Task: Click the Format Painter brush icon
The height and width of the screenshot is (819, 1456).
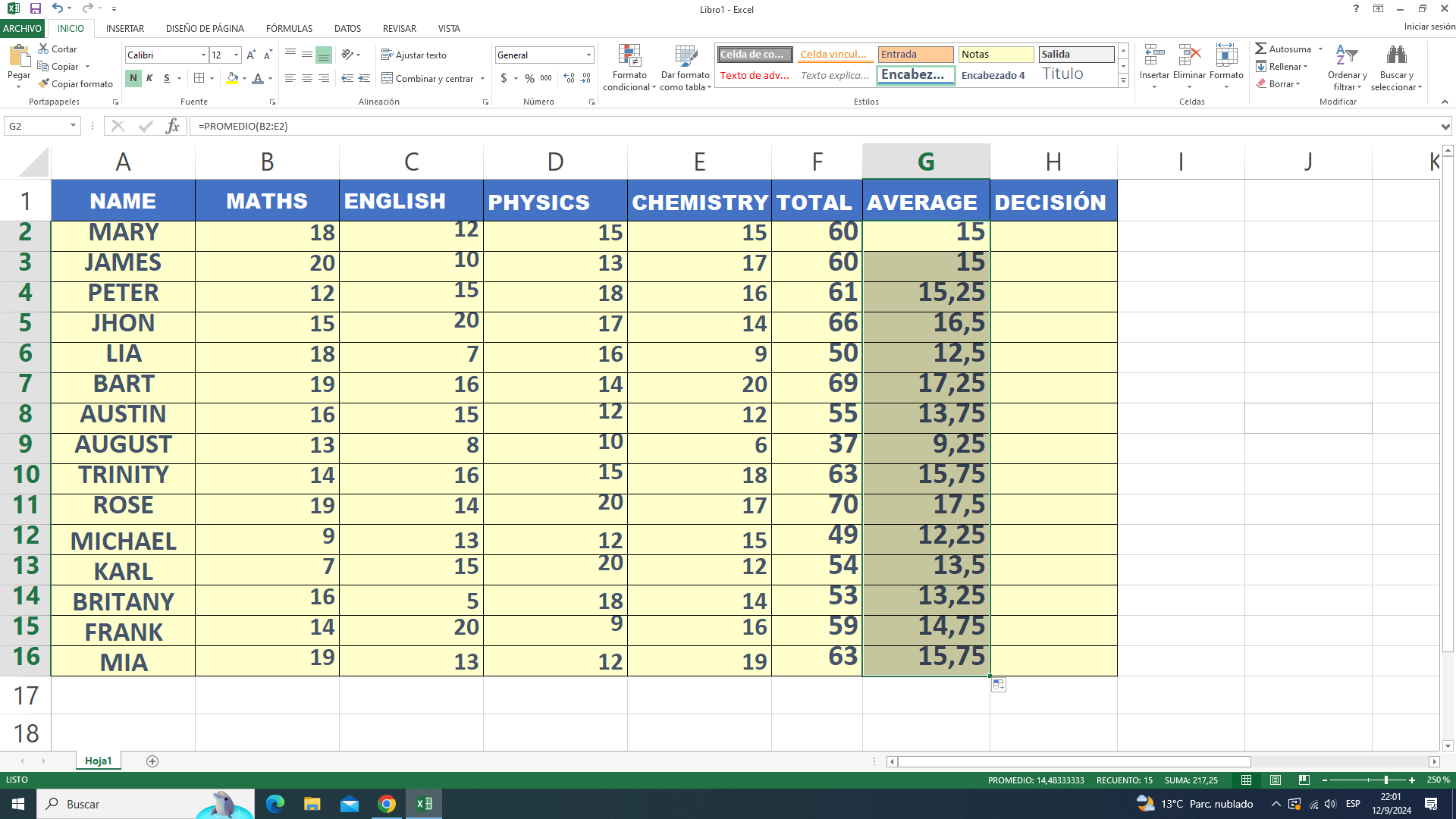Action: (x=44, y=83)
